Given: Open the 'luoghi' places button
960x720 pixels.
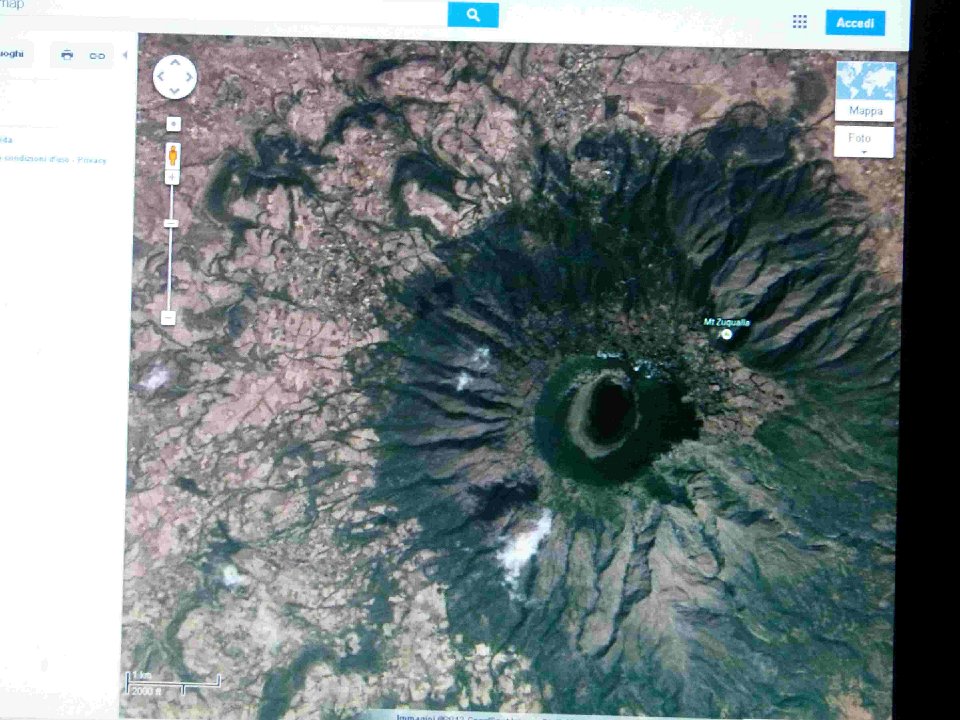Looking at the screenshot, I should [x=13, y=54].
